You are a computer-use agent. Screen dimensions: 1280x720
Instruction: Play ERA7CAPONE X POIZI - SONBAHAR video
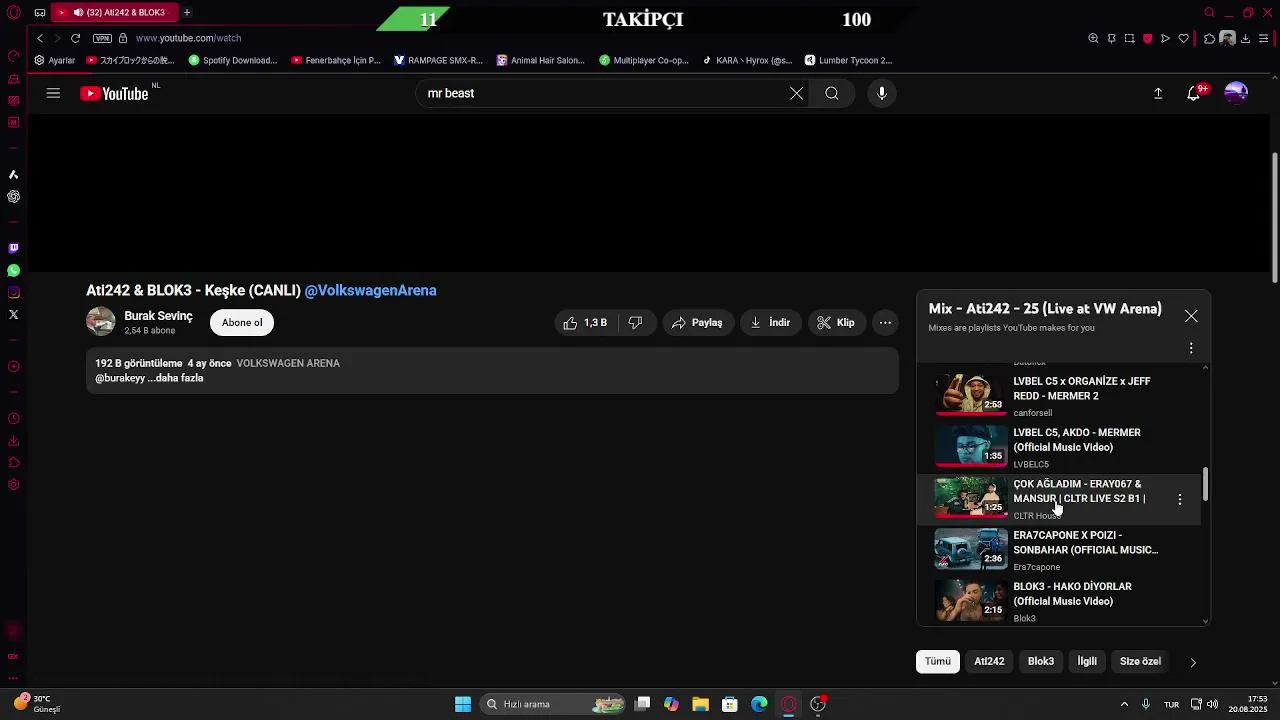(1060, 549)
